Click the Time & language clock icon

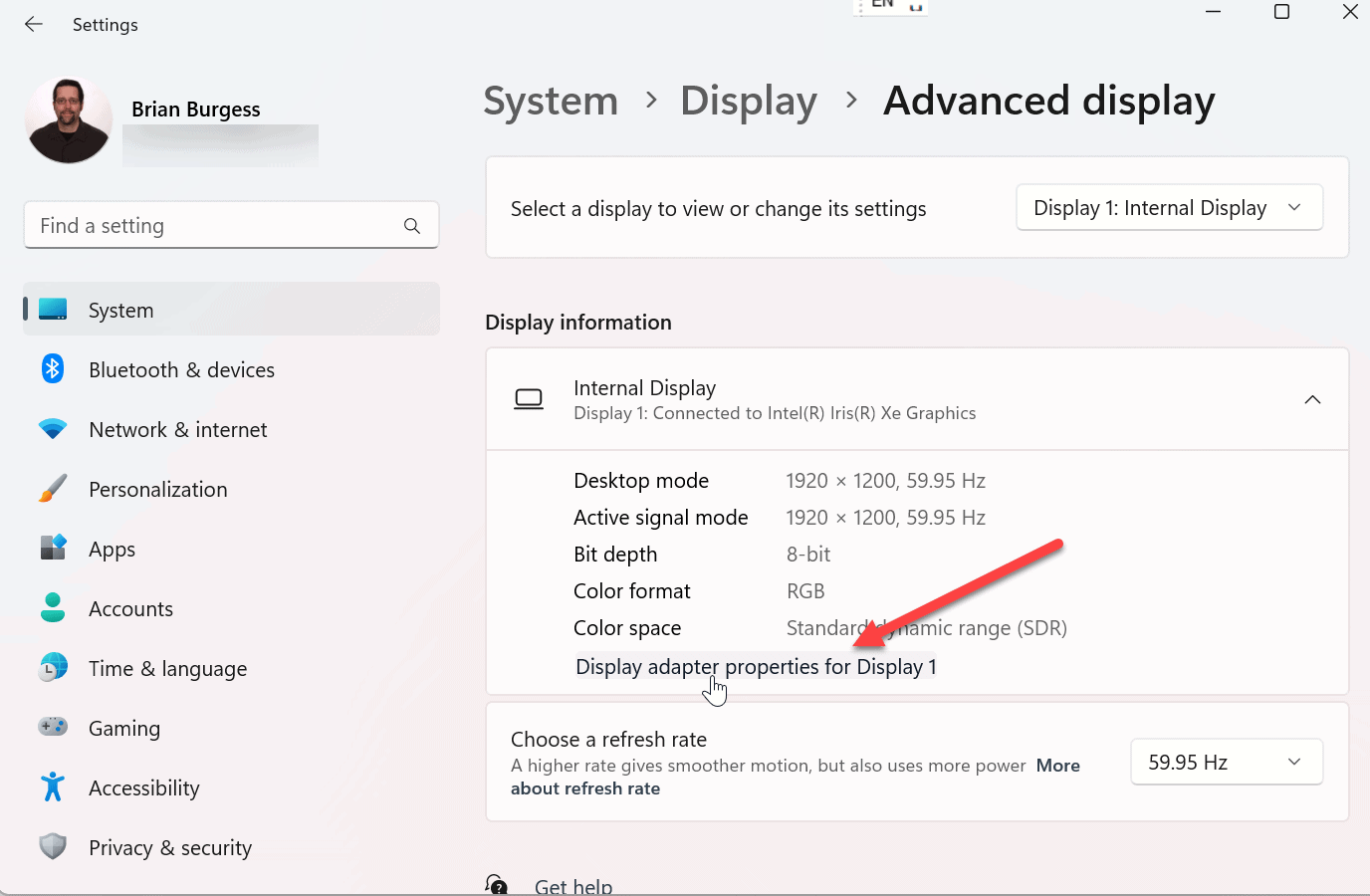[x=53, y=668]
